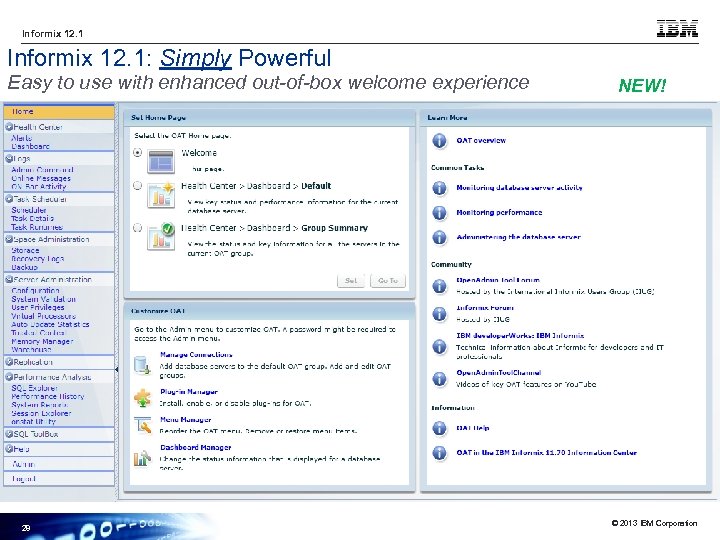Open User Privileges in the sidebar
720x540 pixels.
[x=38, y=308]
